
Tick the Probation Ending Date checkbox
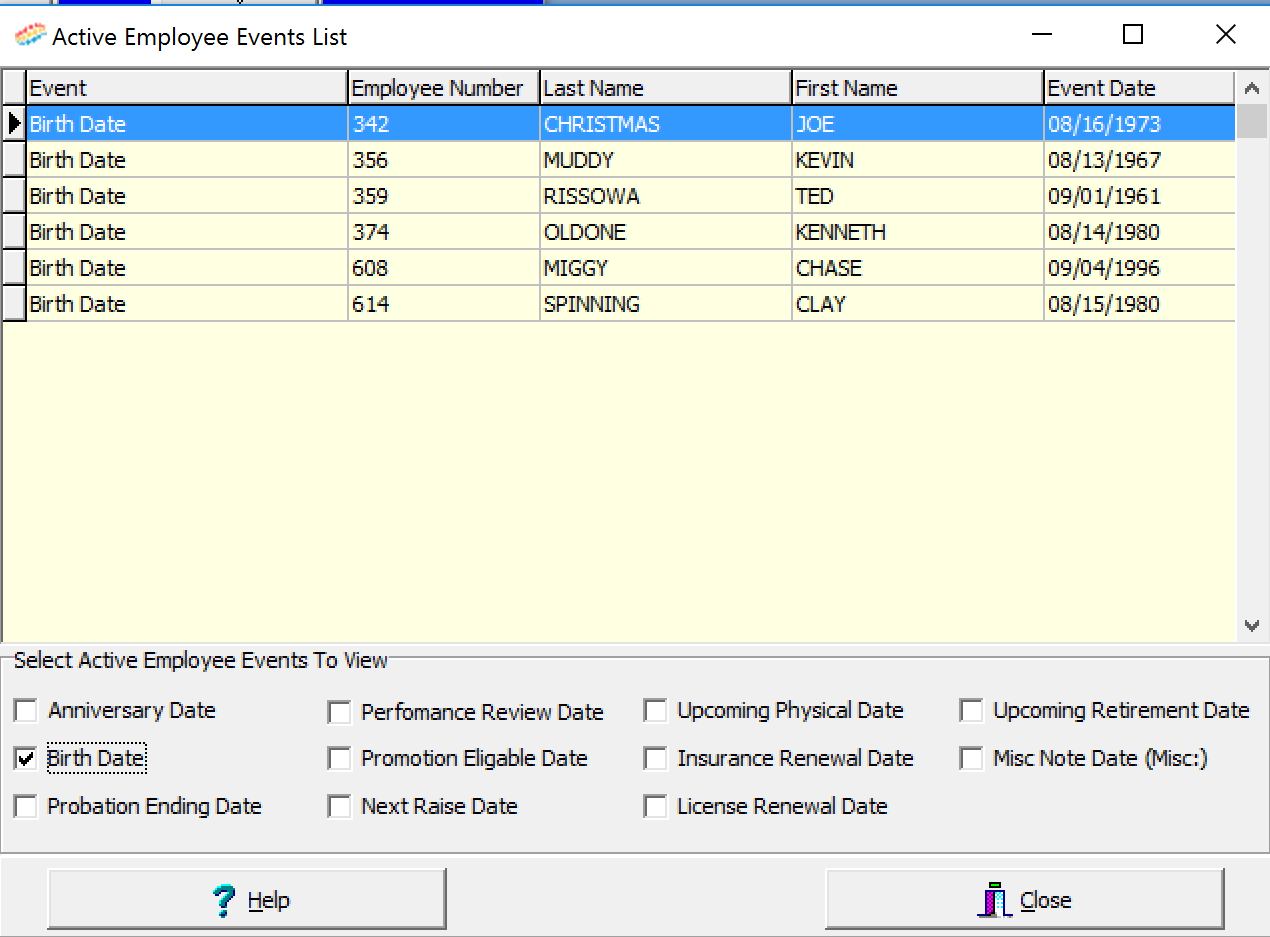click(25, 806)
